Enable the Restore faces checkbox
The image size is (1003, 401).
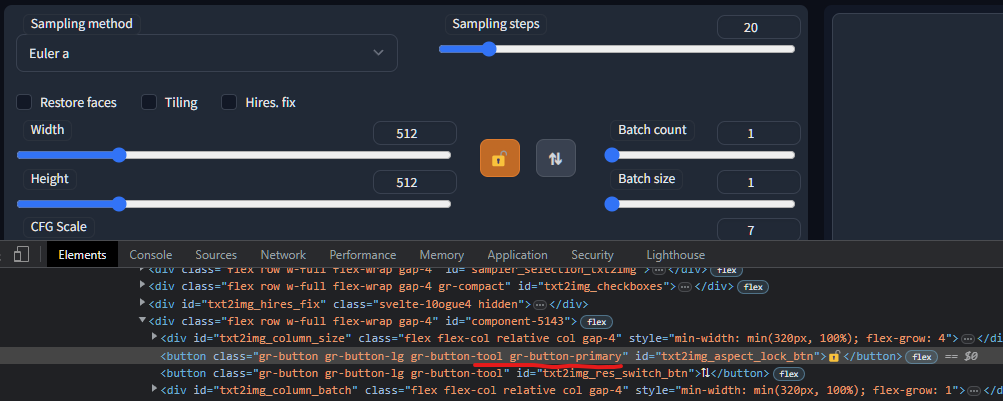tap(24, 102)
